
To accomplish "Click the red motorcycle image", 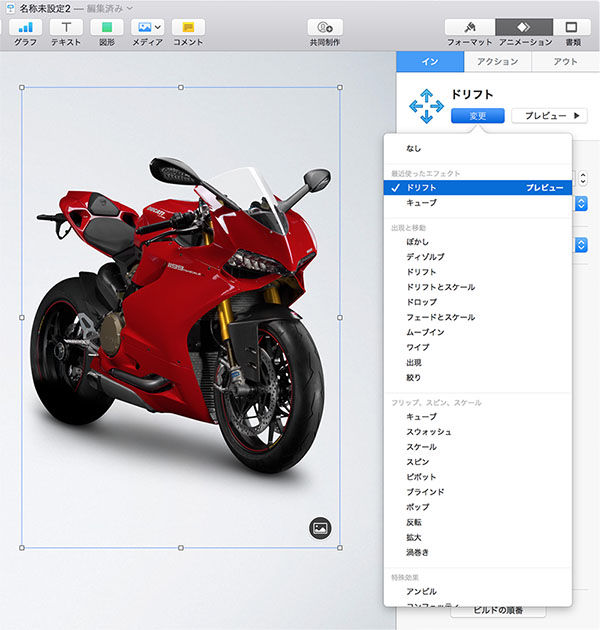I will [181, 317].
